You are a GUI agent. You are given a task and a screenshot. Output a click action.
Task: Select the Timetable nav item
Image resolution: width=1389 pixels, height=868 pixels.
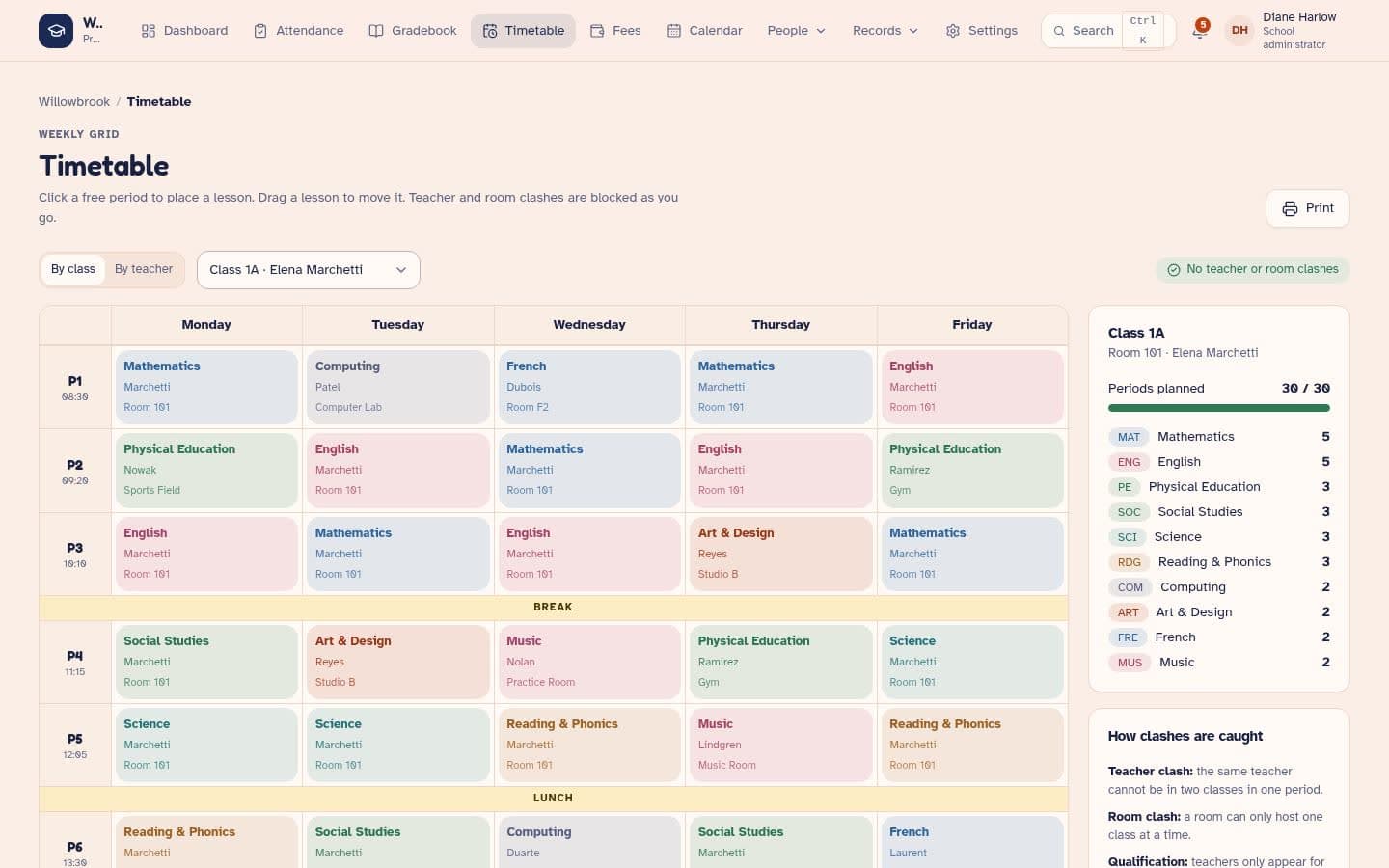pyautogui.click(x=523, y=31)
